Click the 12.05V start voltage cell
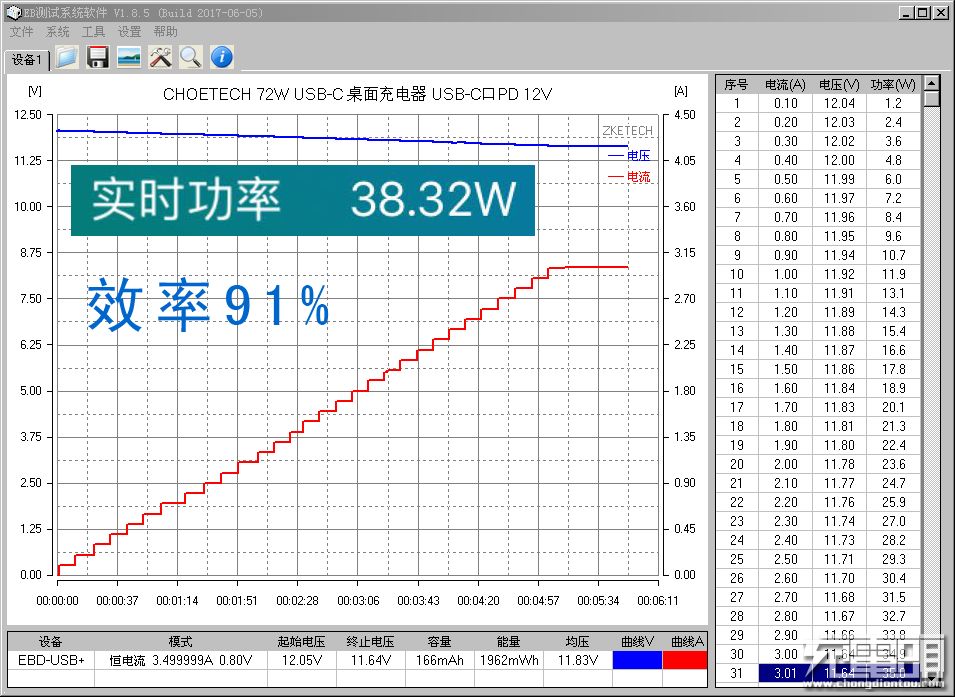955x697 pixels. 301,660
